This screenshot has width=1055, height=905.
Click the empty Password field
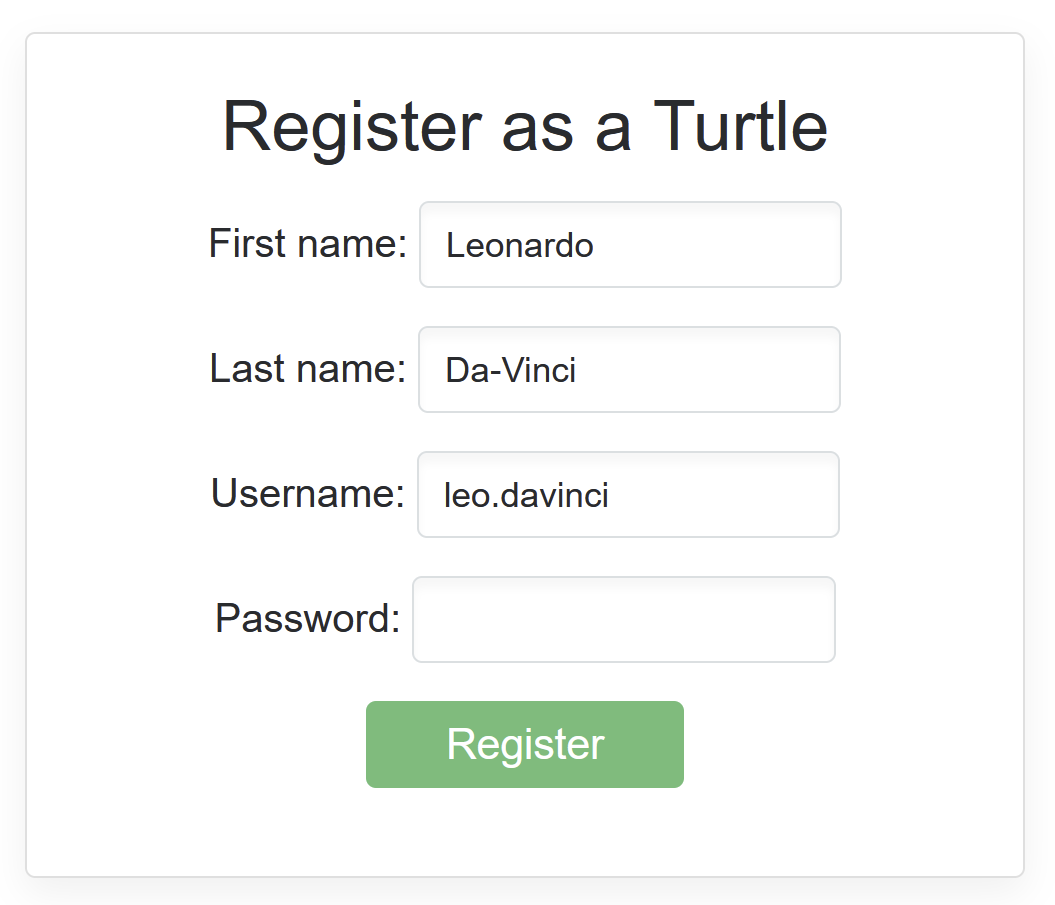[624, 619]
